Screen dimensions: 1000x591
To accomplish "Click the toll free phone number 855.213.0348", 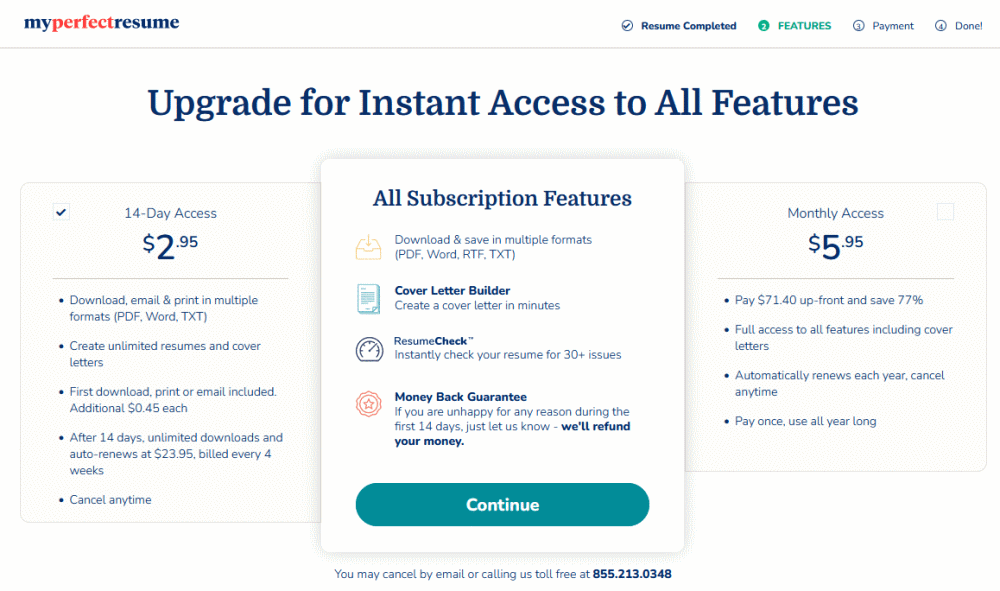I will [x=632, y=574].
